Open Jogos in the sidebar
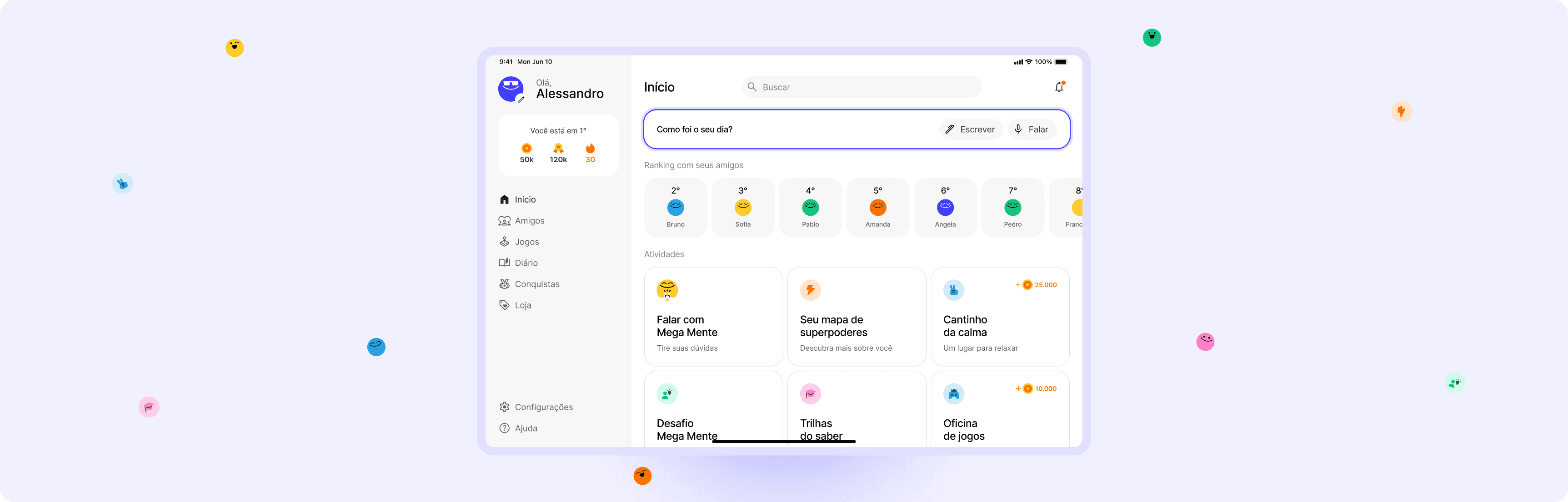 pos(526,242)
